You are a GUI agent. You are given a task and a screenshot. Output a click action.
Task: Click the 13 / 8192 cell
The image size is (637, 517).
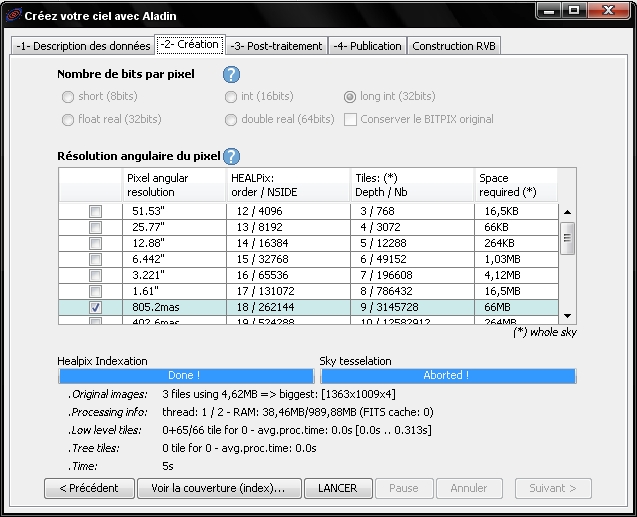coord(288,227)
